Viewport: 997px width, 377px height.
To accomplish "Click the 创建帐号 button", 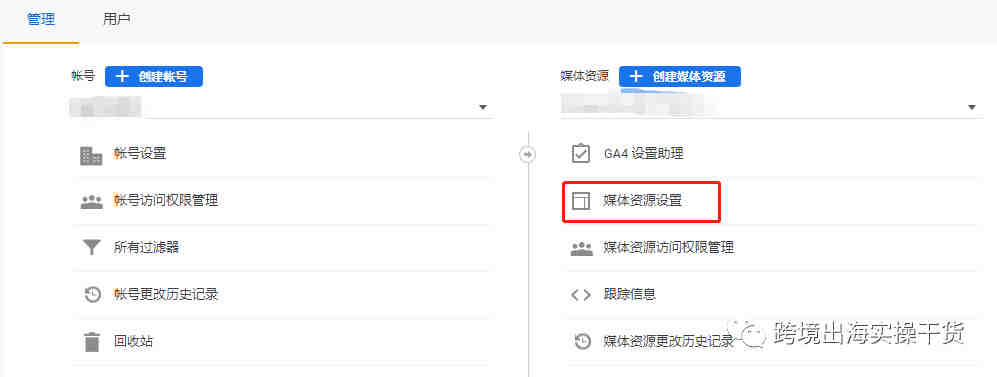I will pyautogui.click(x=154, y=76).
